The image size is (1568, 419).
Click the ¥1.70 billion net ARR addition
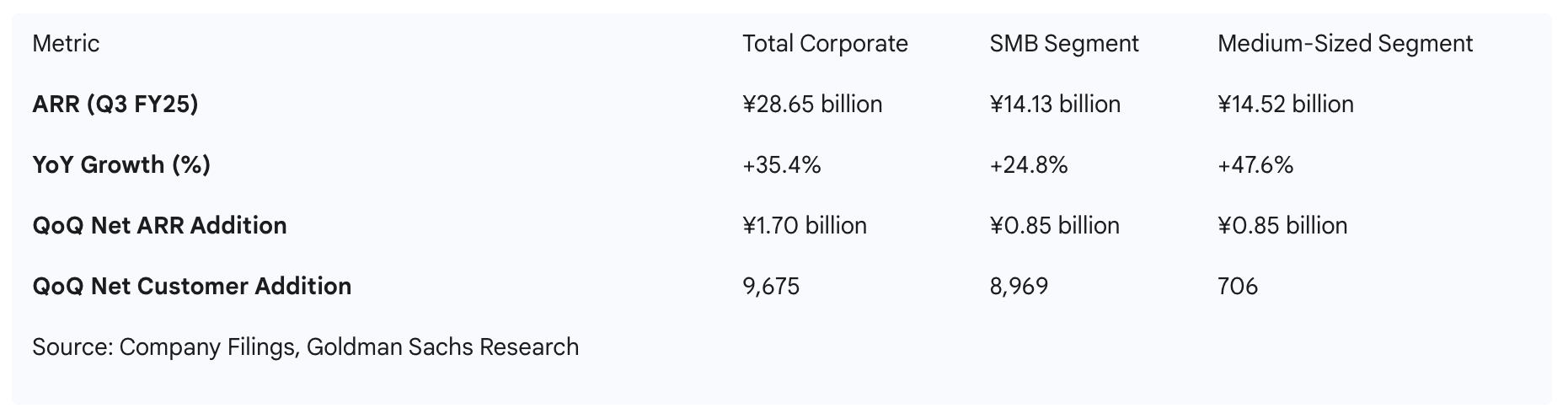804,226
